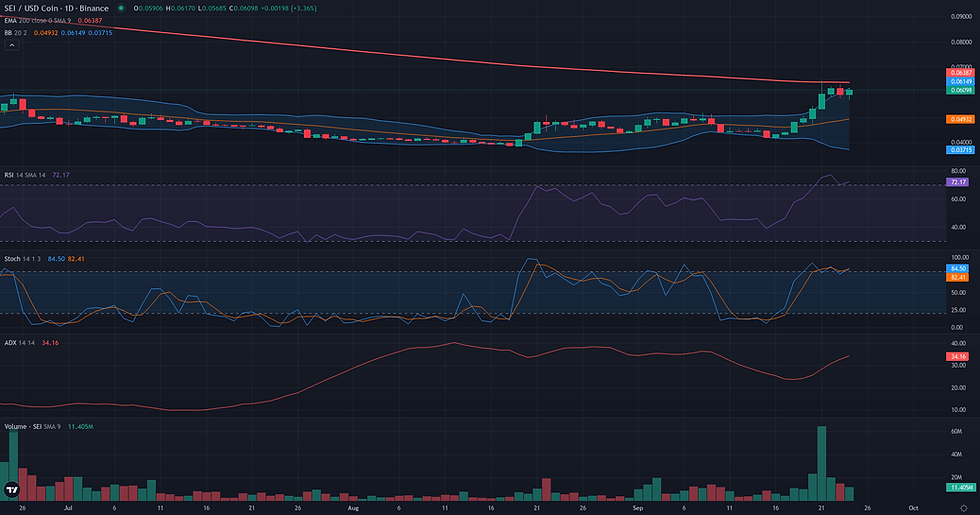
Task: Select the RSI 14 SMA 14 legend
Action: 25,175
